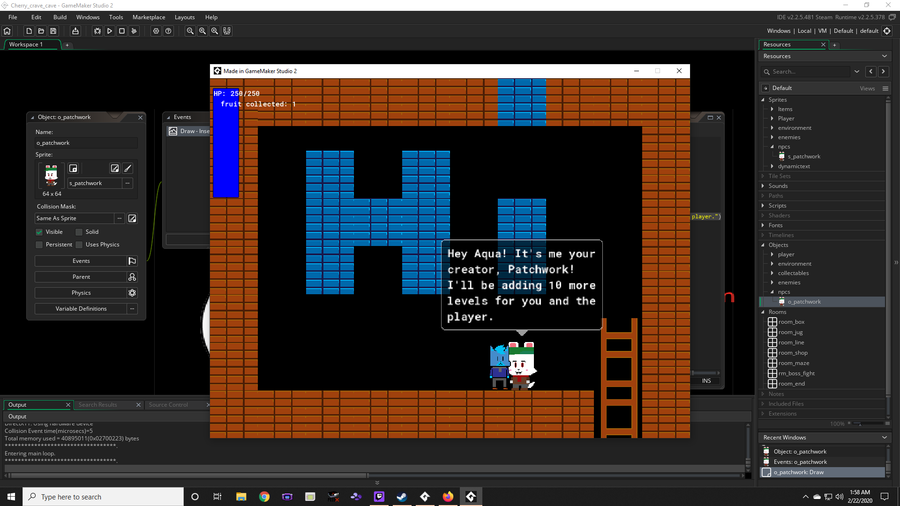900x506 pixels.
Task: Create a new project from toolbar
Action: [x=29, y=31]
